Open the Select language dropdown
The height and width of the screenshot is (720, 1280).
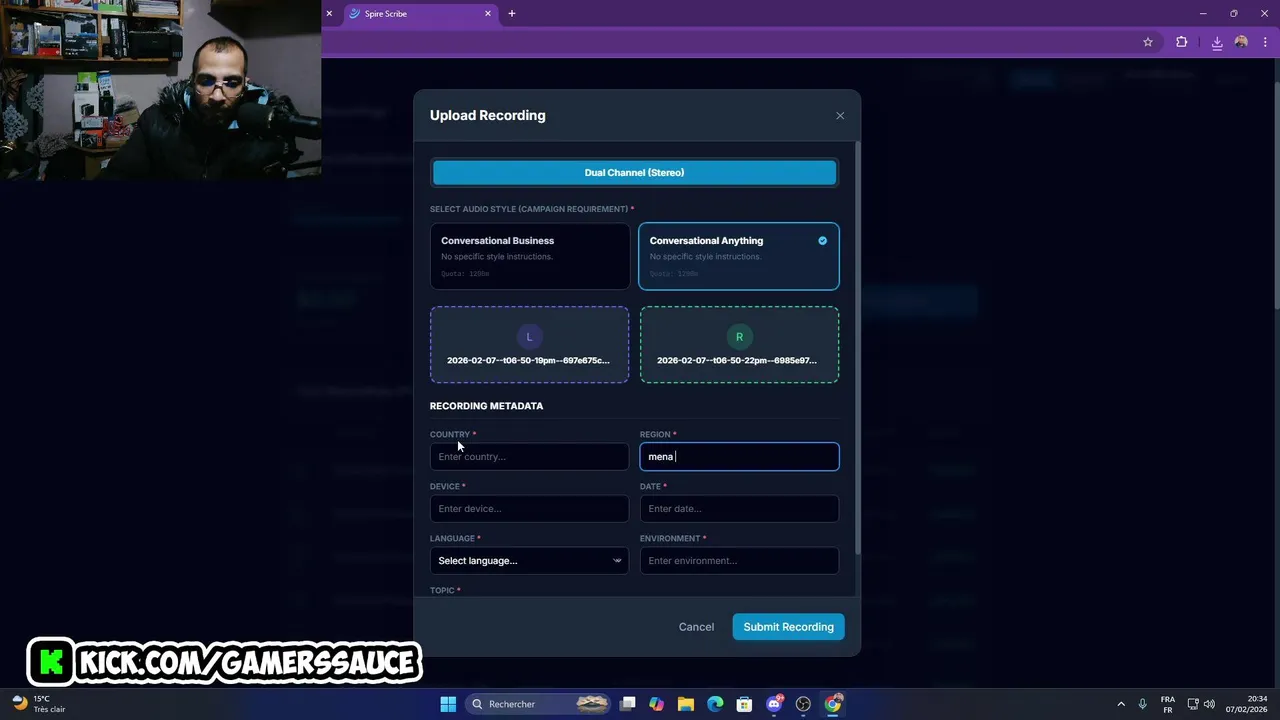point(530,561)
